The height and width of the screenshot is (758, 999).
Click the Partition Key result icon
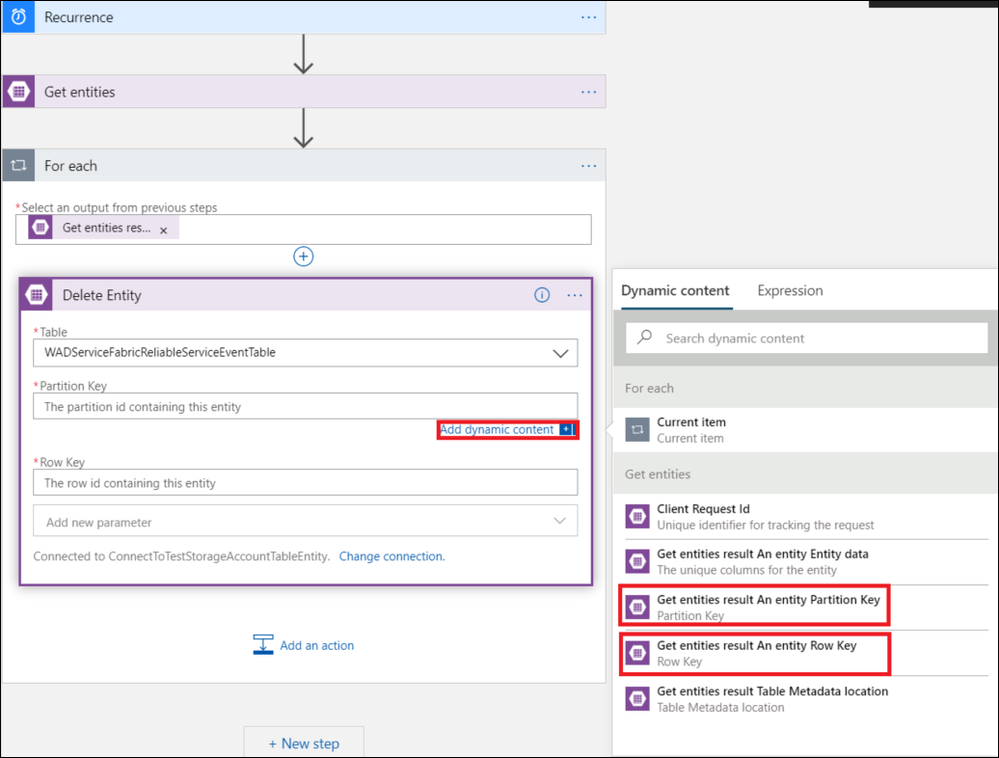637,607
